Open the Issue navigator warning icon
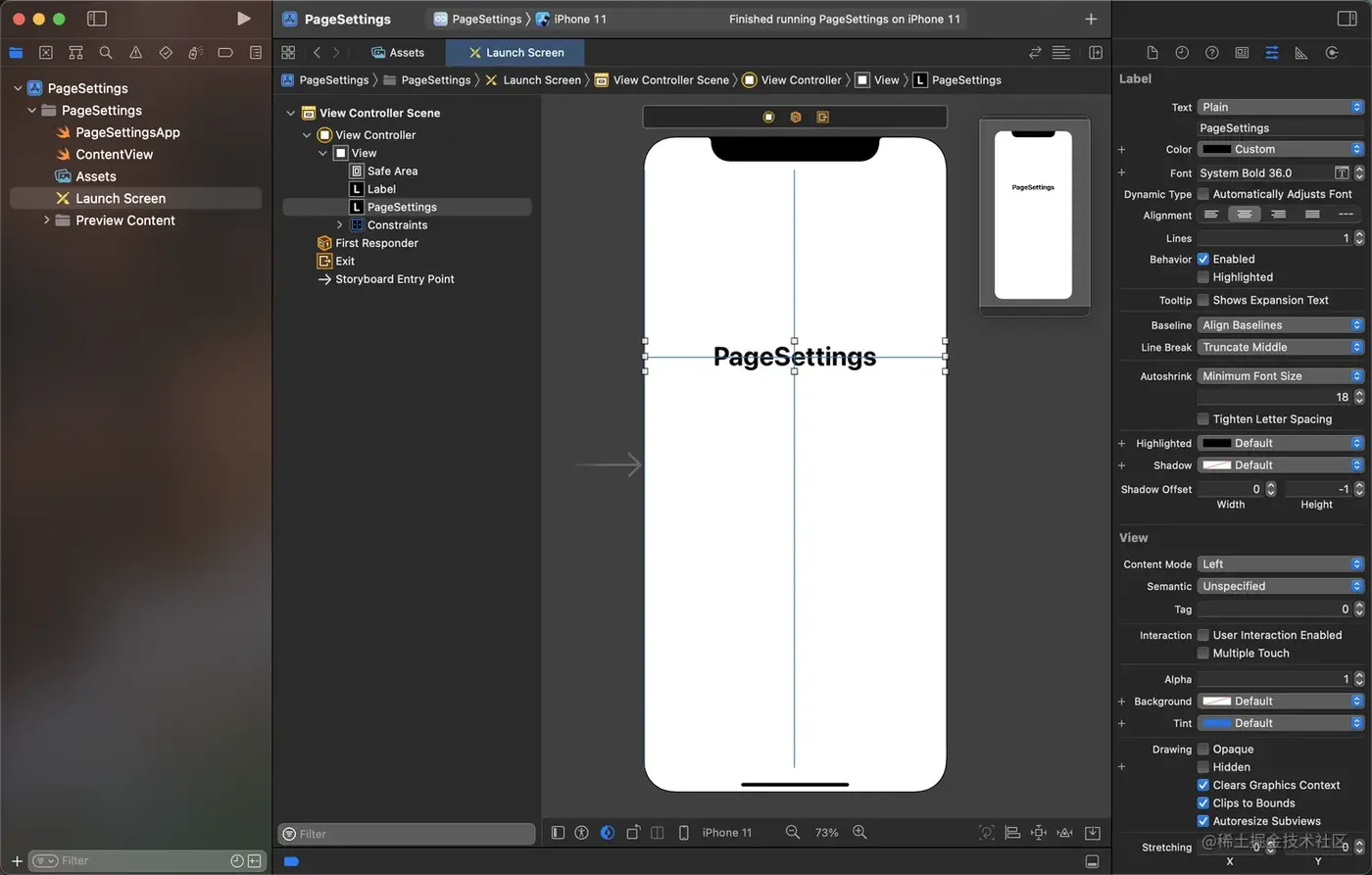Viewport: 1372px width, 875px height. 136,53
